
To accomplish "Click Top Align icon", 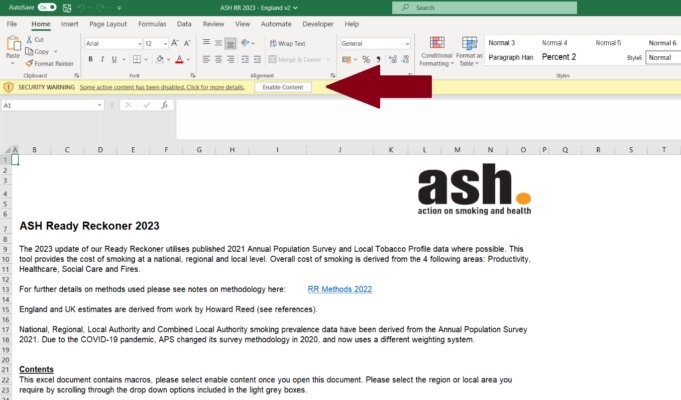I will pyautogui.click(x=206, y=43).
